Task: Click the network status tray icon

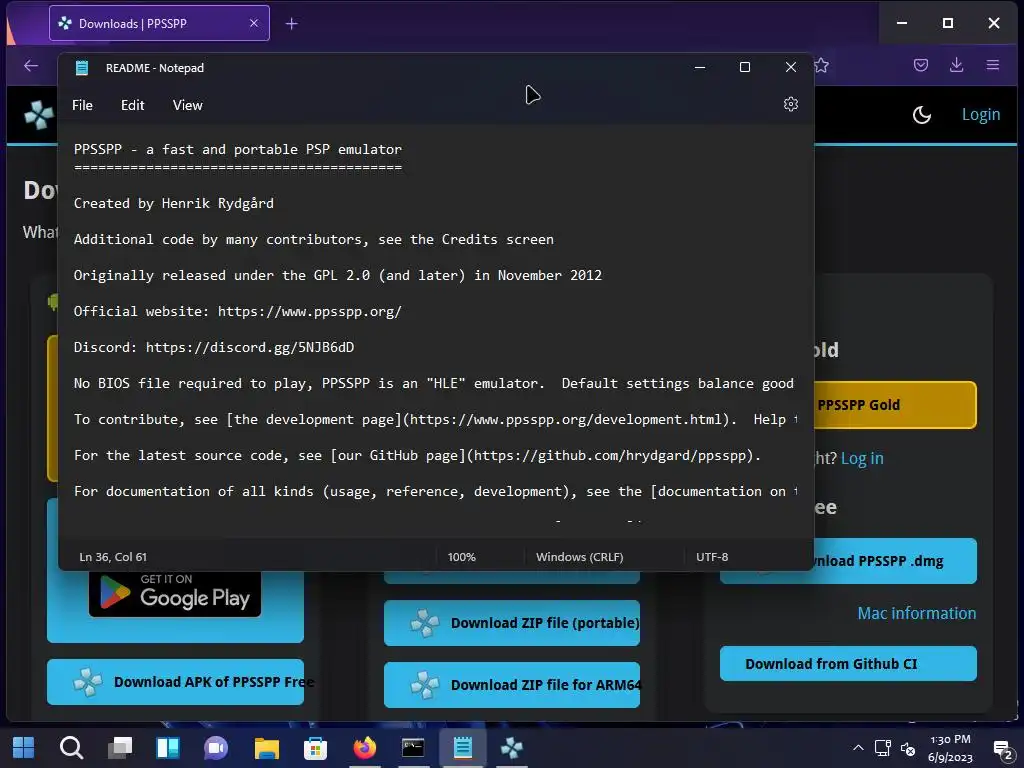Action: click(883, 748)
